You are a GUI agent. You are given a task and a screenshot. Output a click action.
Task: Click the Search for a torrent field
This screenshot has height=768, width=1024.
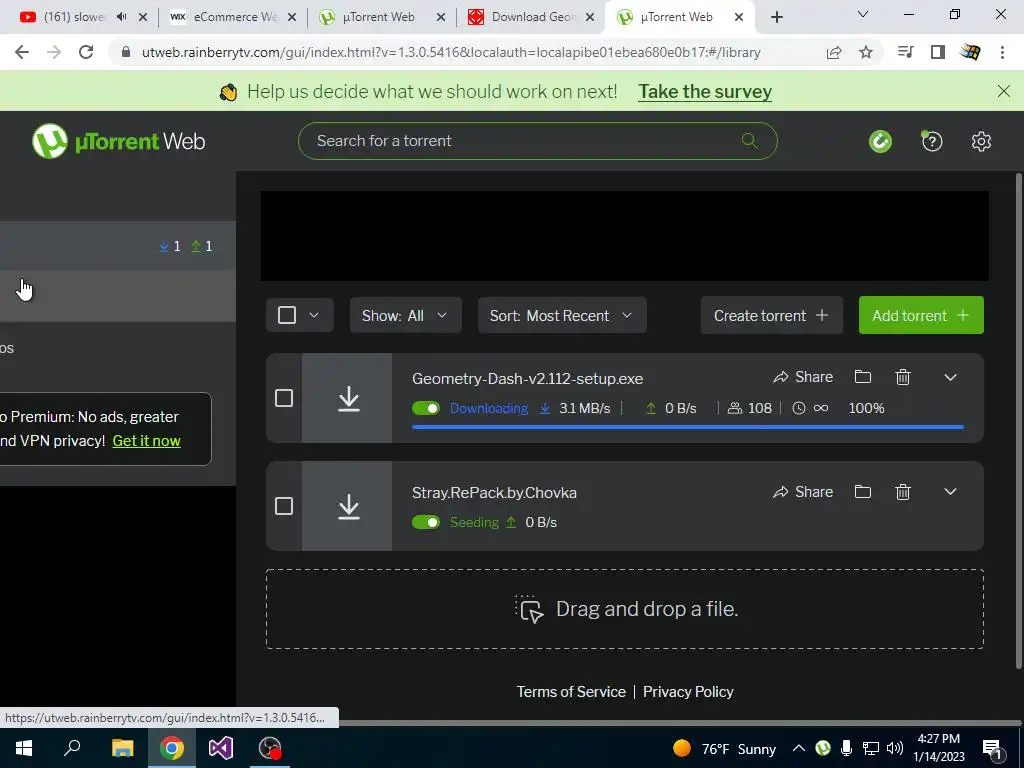[x=537, y=141]
